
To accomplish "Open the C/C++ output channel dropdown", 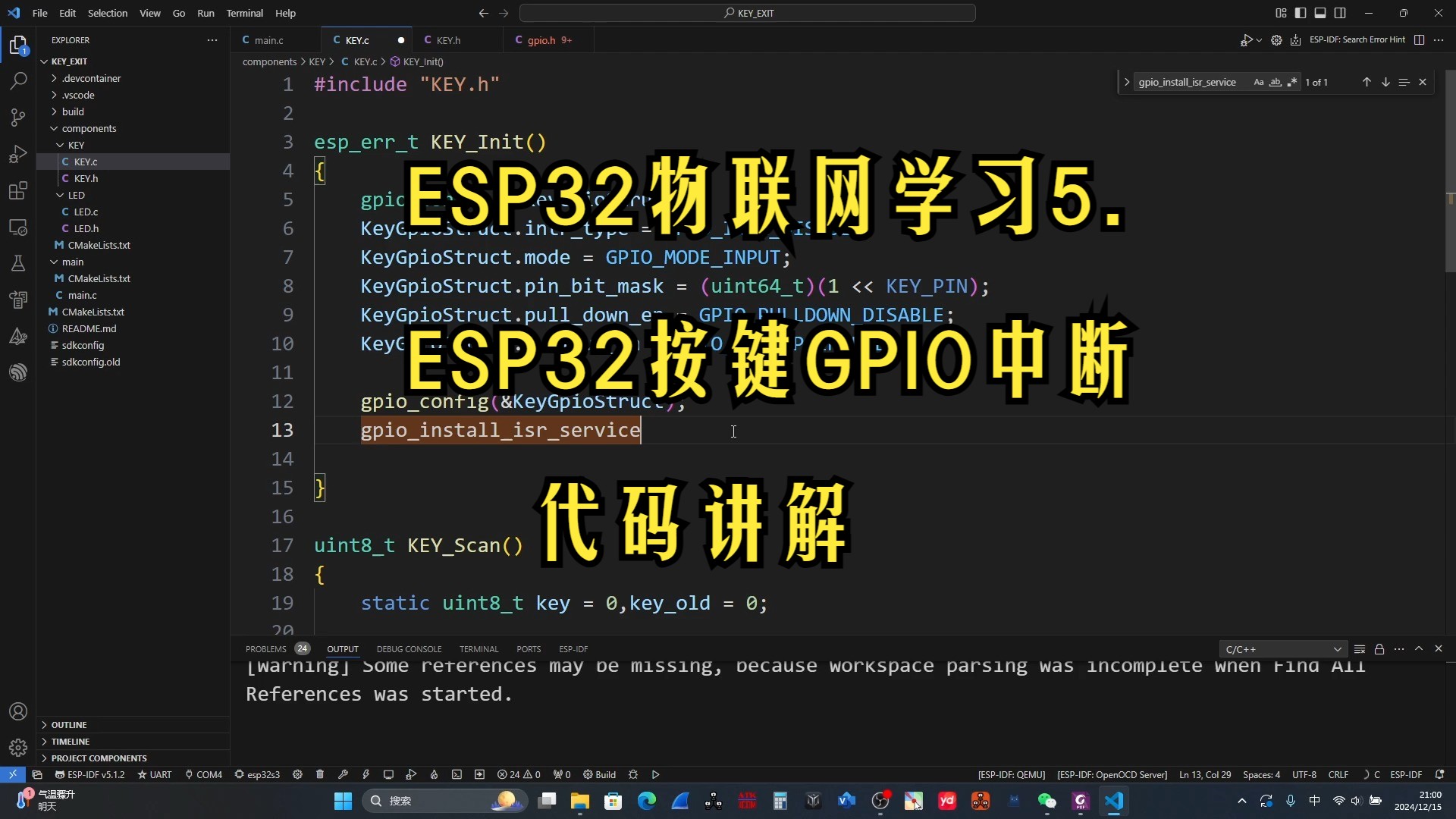I will (x=1283, y=649).
